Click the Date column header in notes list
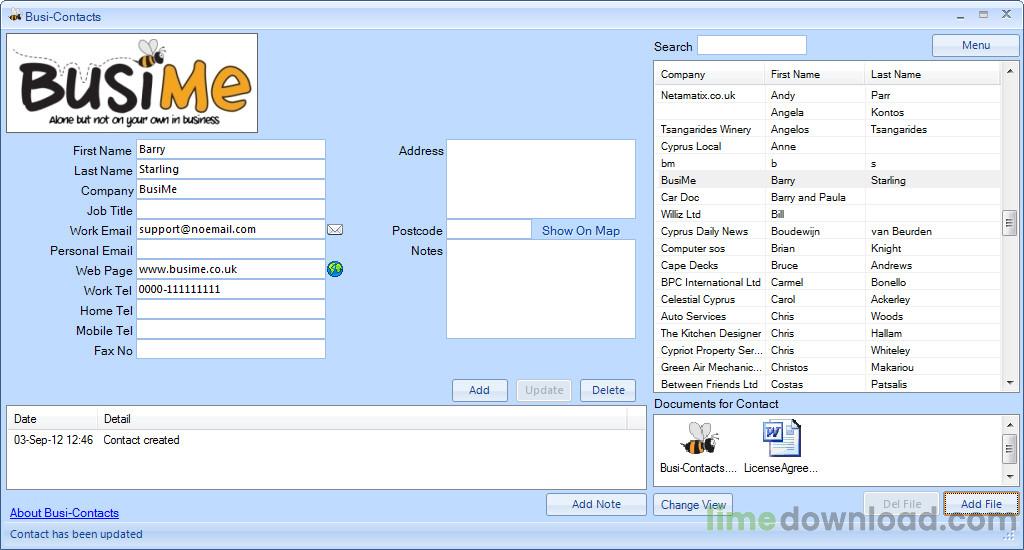This screenshot has height=550, width=1024. tap(52, 419)
